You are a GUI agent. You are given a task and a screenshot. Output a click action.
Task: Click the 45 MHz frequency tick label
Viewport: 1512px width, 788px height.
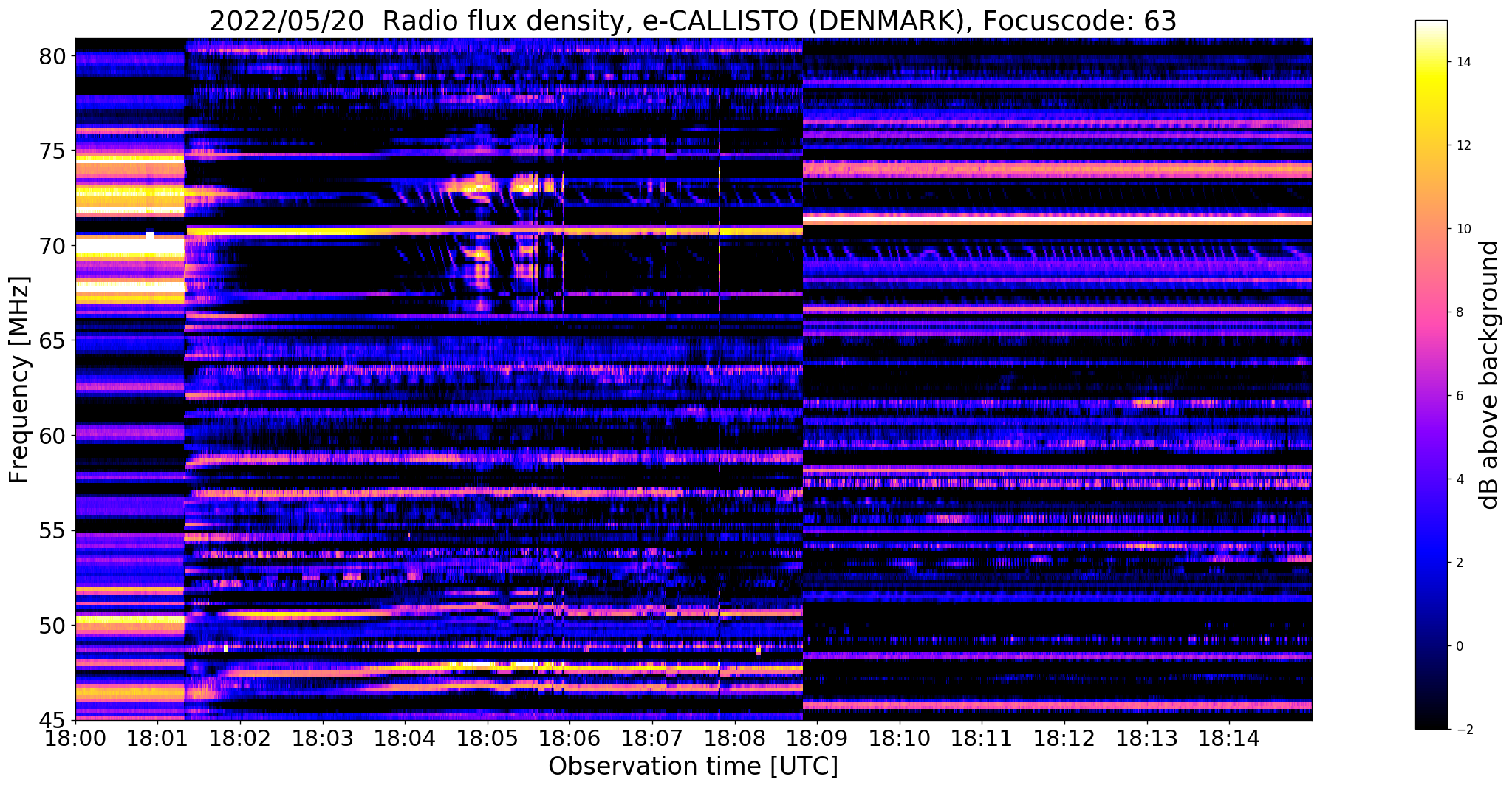click(x=53, y=720)
